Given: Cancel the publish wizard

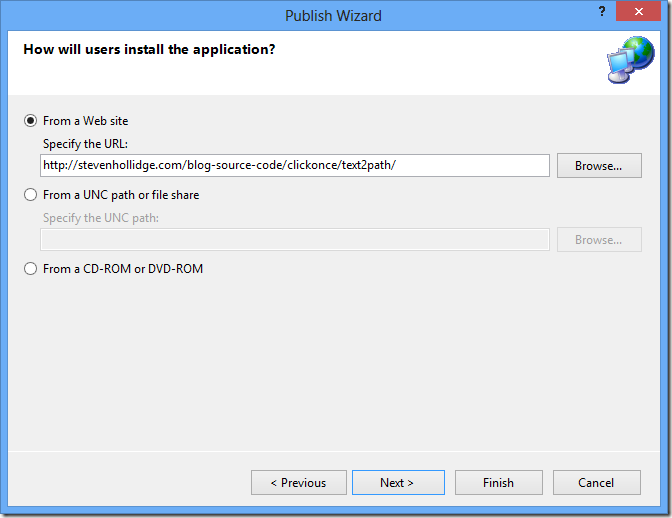Looking at the screenshot, I should coord(595,483).
